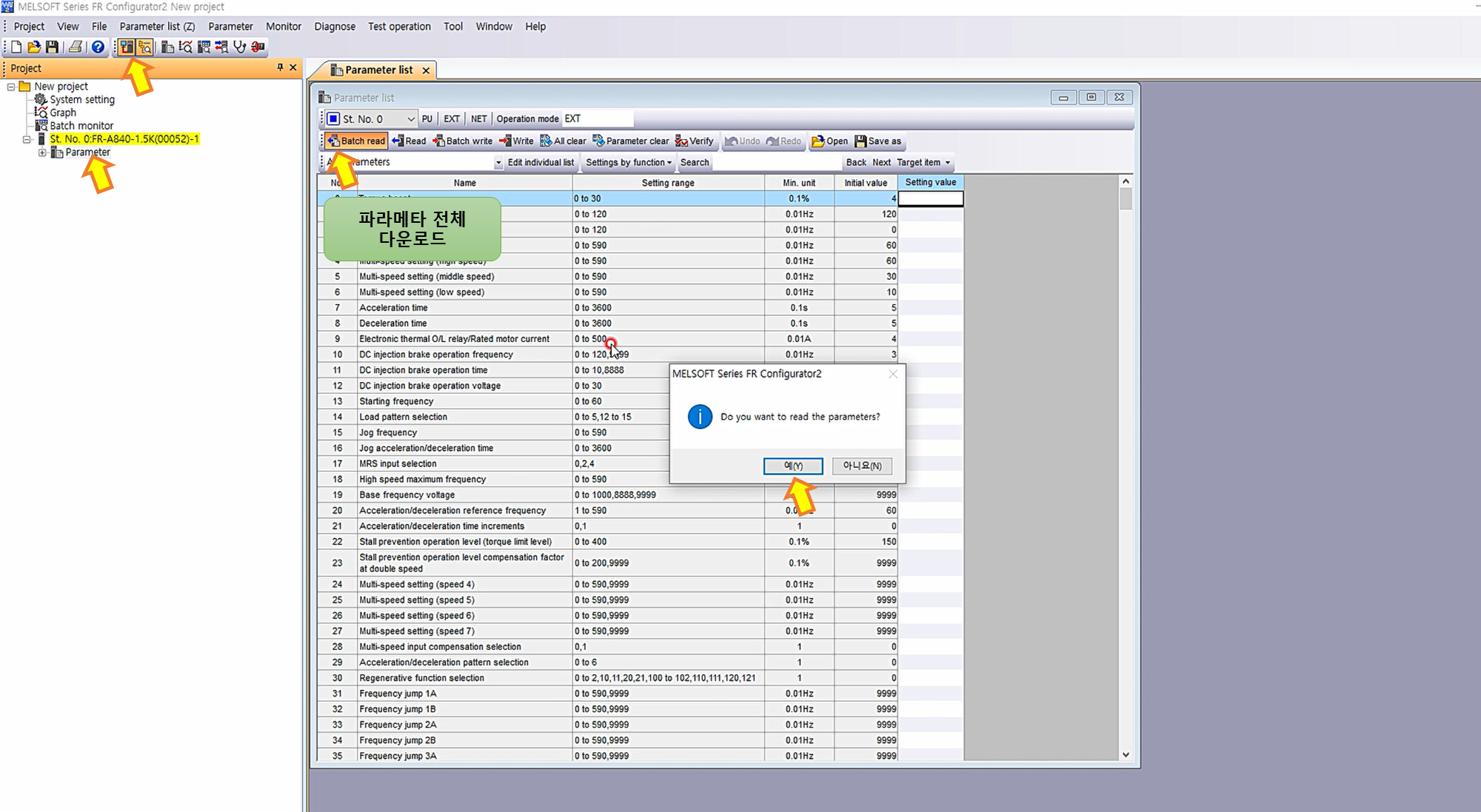Image resolution: width=1481 pixels, height=812 pixels.
Task: Open the Tool menu
Action: (x=453, y=27)
